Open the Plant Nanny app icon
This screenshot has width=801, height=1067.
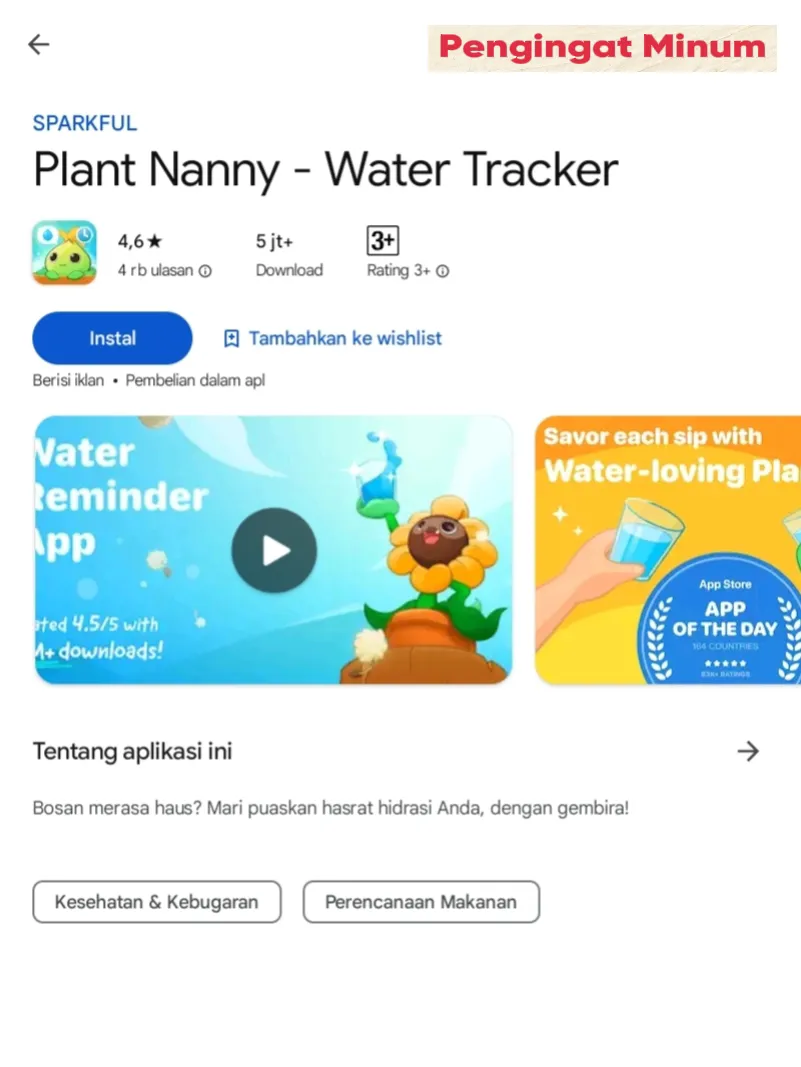pos(65,252)
